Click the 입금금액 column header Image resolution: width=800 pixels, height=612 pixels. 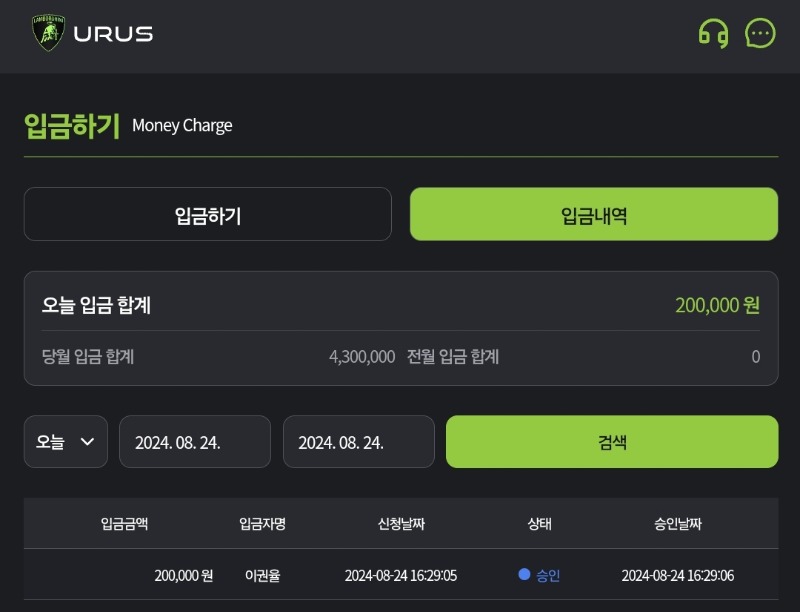[x=124, y=524]
